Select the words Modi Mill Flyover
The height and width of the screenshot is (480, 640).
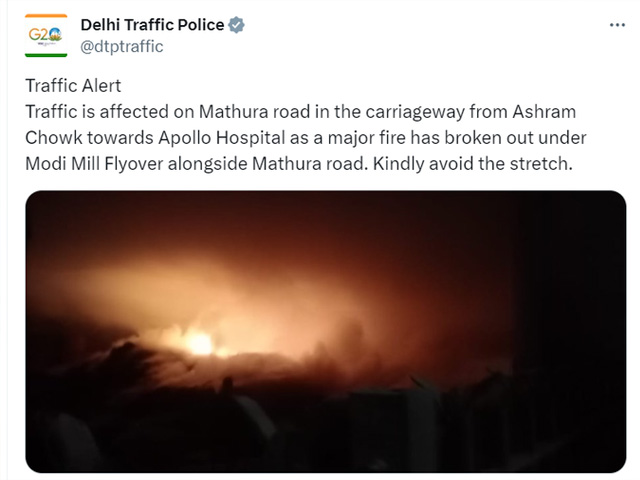pyautogui.click(x=95, y=164)
